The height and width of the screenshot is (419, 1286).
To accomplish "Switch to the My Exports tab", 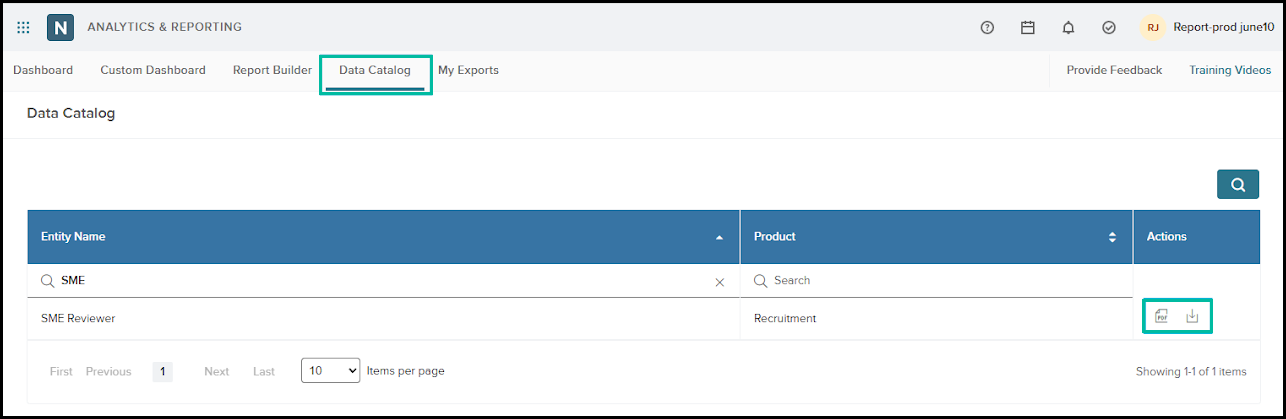I will coord(468,70).
